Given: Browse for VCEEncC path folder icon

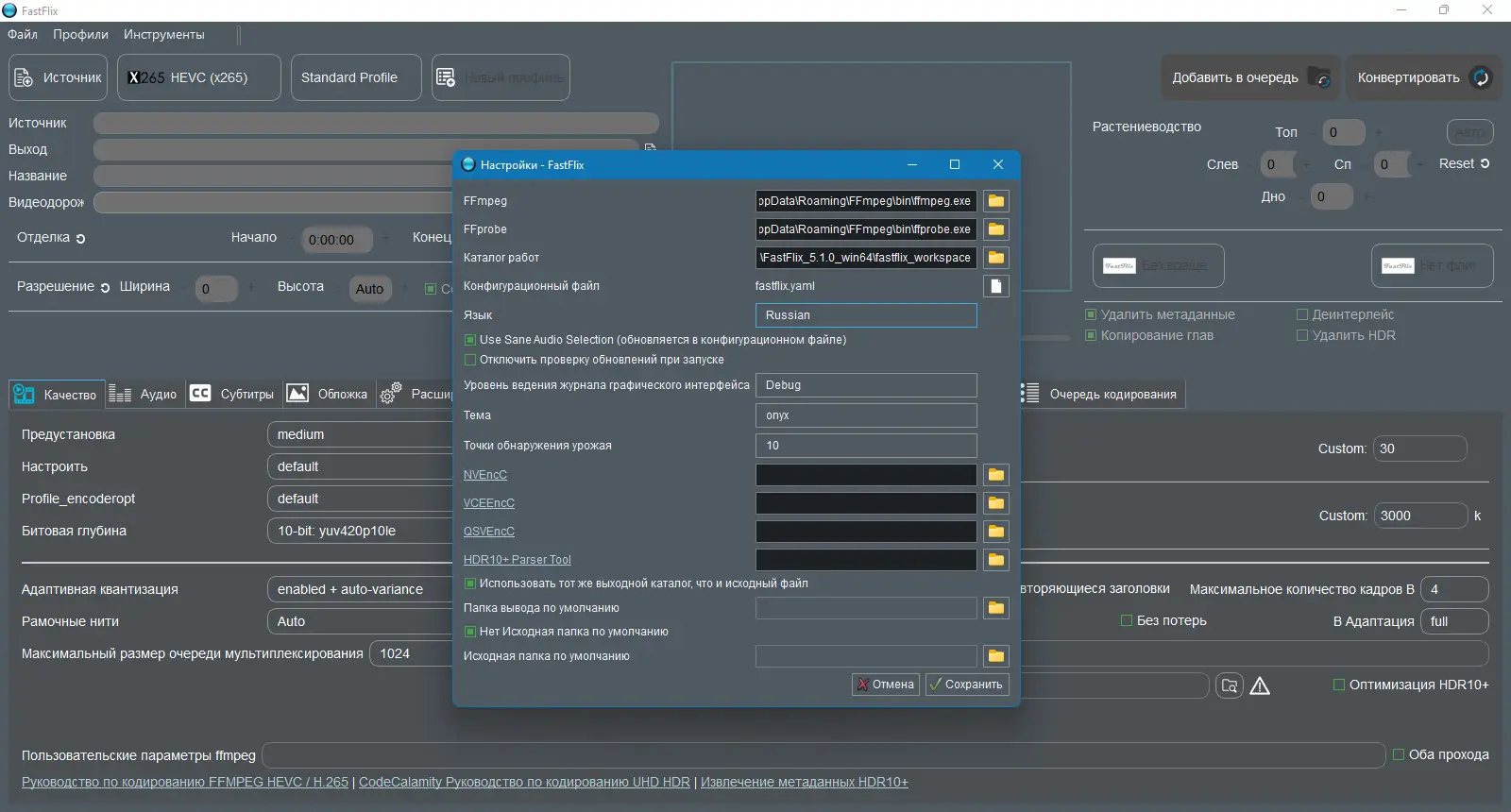Looking at the screenshot, I should coord(996,503).
